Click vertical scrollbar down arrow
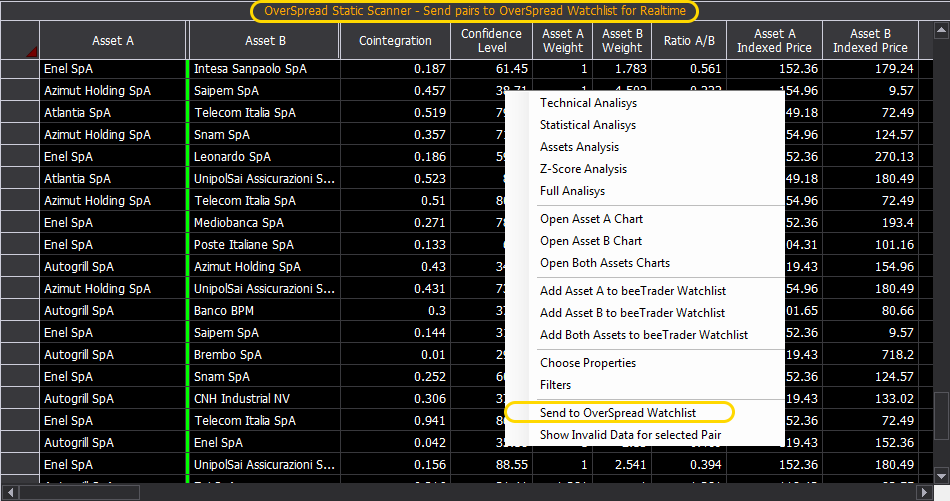 pos(942,475)
